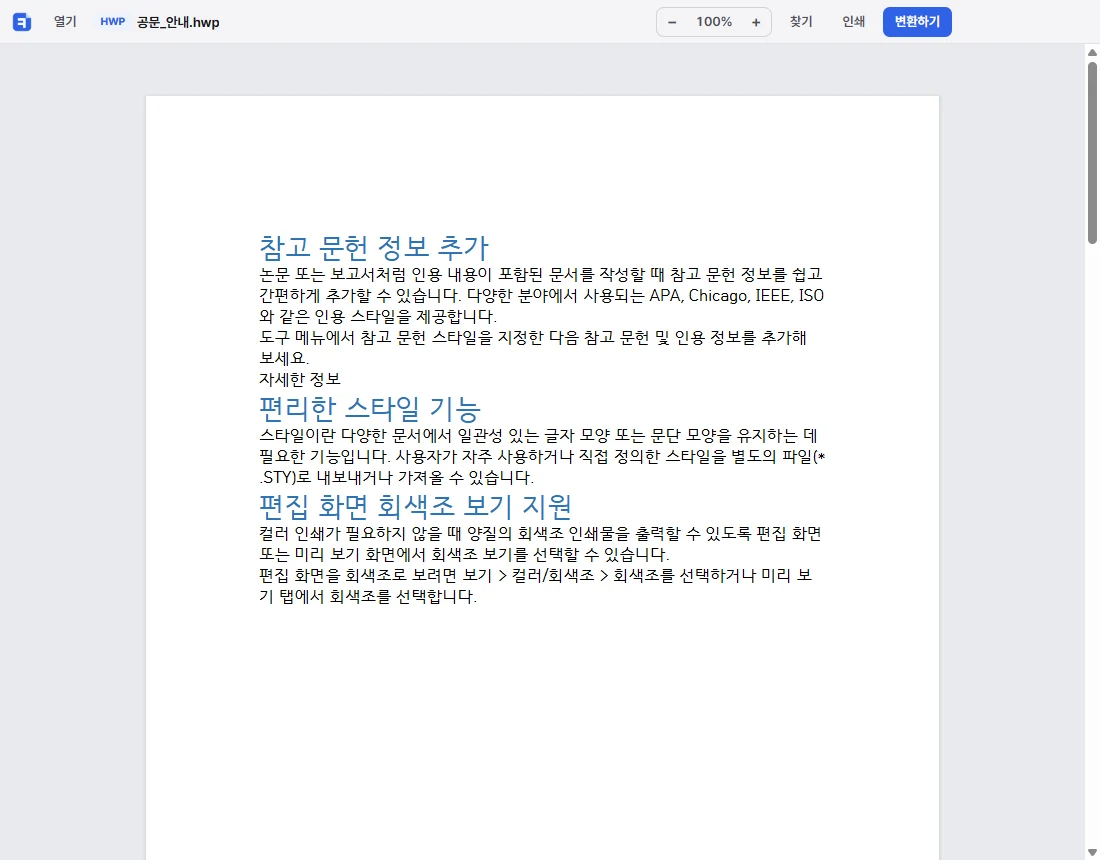Click the HWP file type badge

pyautogui.click(x=112, y=22)
